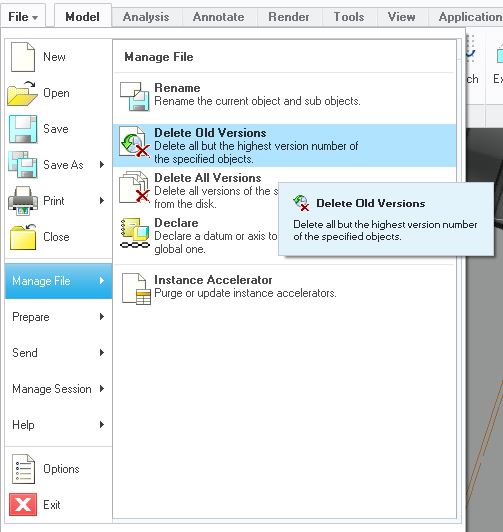
Task: Click 'Rename the current object and sub objects.' text
Action: (257, 101)
